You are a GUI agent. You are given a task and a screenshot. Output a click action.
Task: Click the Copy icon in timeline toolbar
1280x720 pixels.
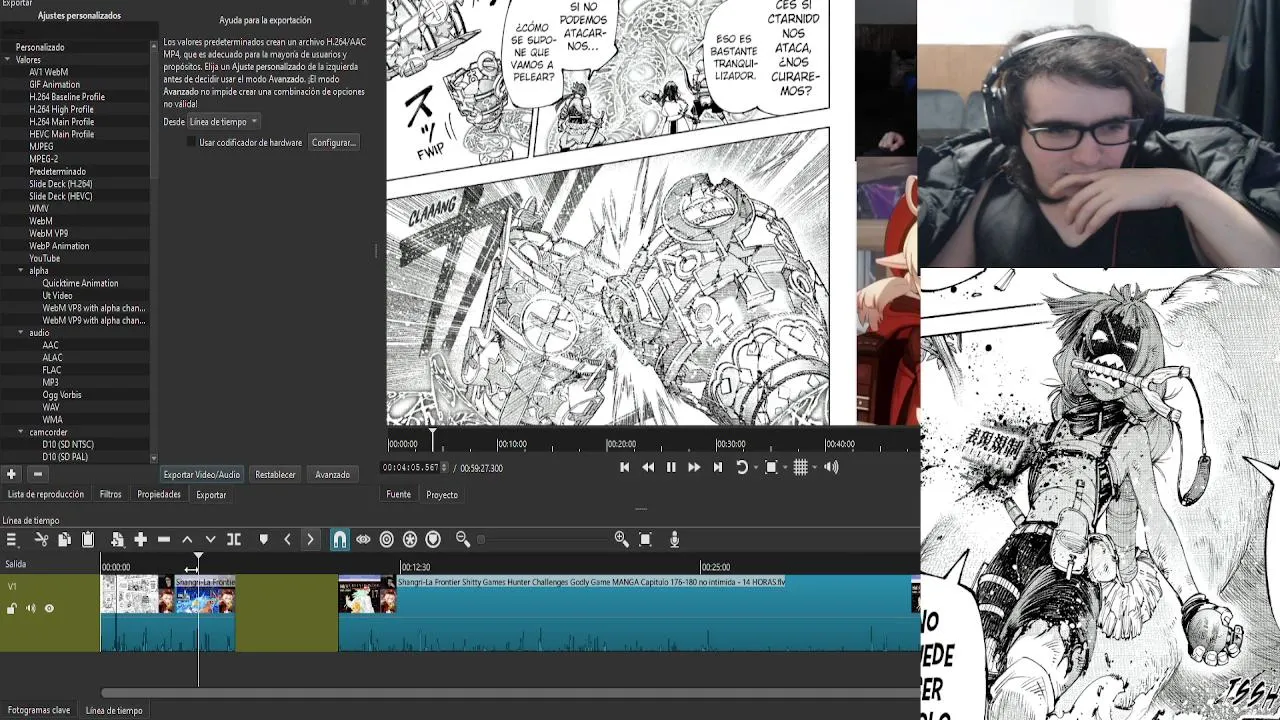click(64, 539)
